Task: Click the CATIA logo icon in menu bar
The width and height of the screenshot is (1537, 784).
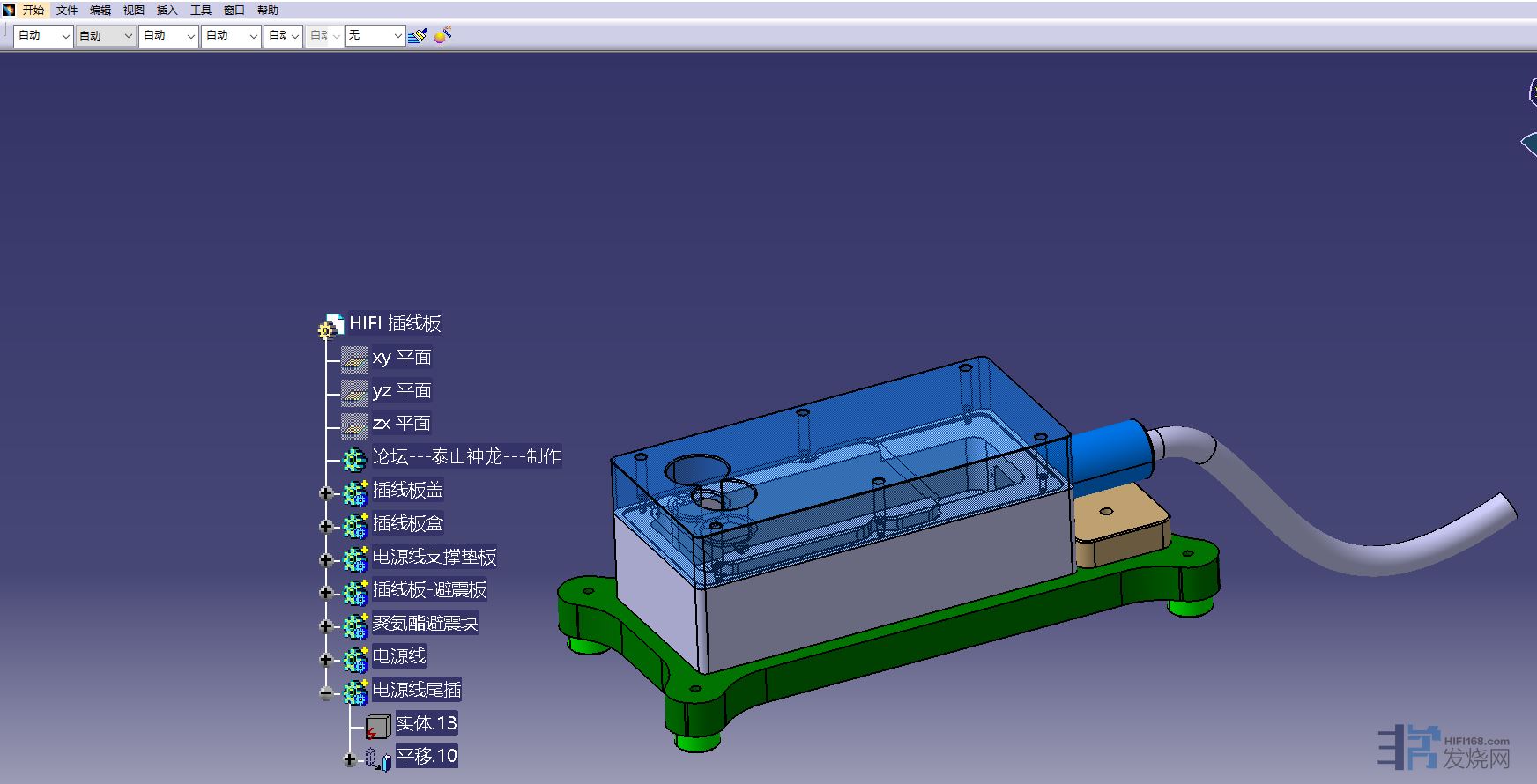Action: coord(9,11)
